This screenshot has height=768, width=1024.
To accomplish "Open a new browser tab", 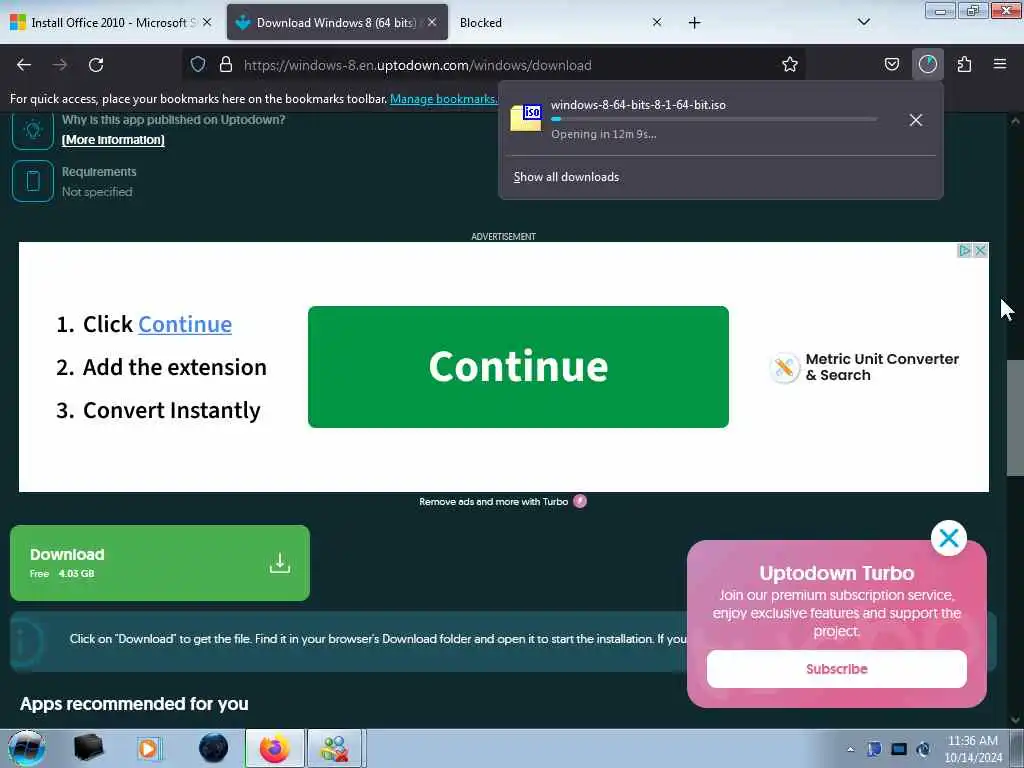I will point(694,23).
